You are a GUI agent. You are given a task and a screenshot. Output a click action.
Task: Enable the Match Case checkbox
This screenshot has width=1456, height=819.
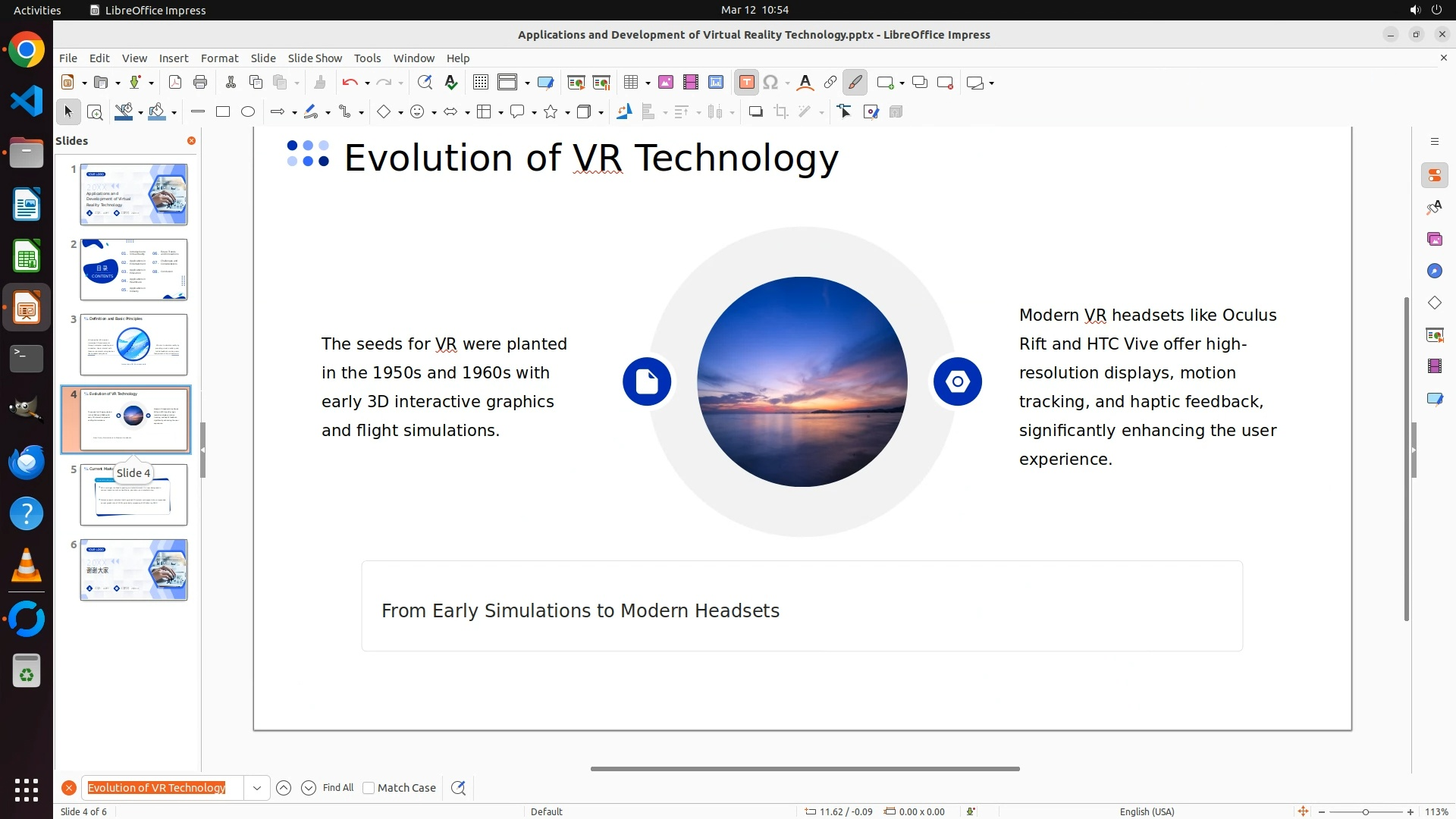click(369, 788)
